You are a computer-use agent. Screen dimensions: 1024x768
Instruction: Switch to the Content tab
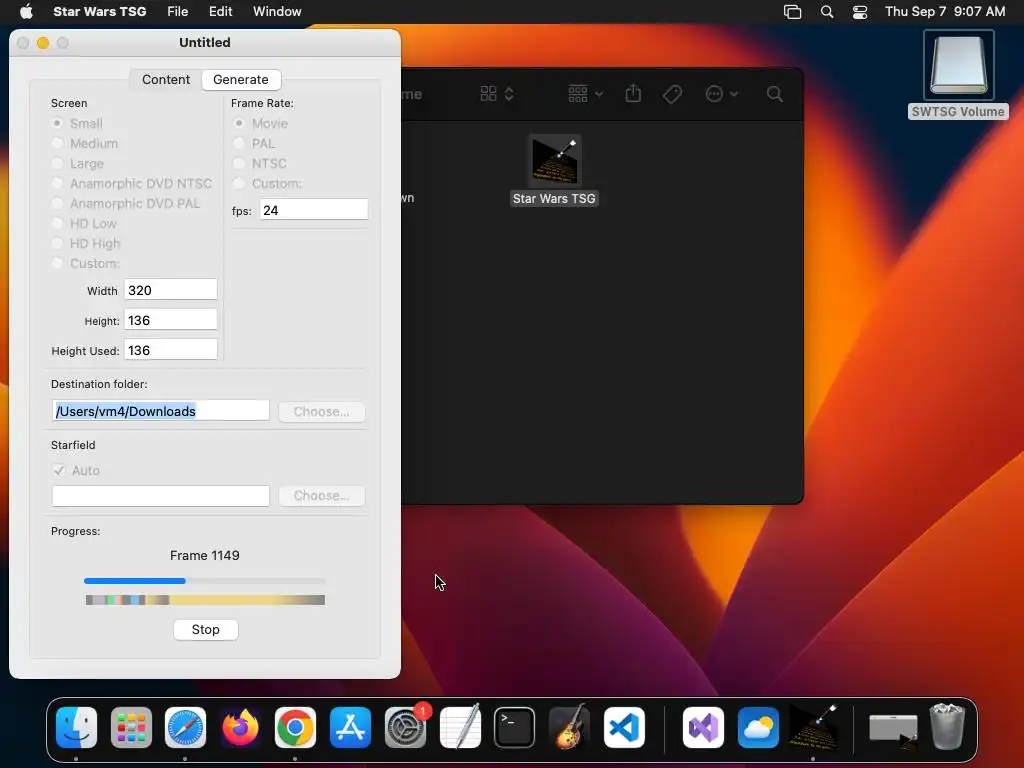coord(166,80)
